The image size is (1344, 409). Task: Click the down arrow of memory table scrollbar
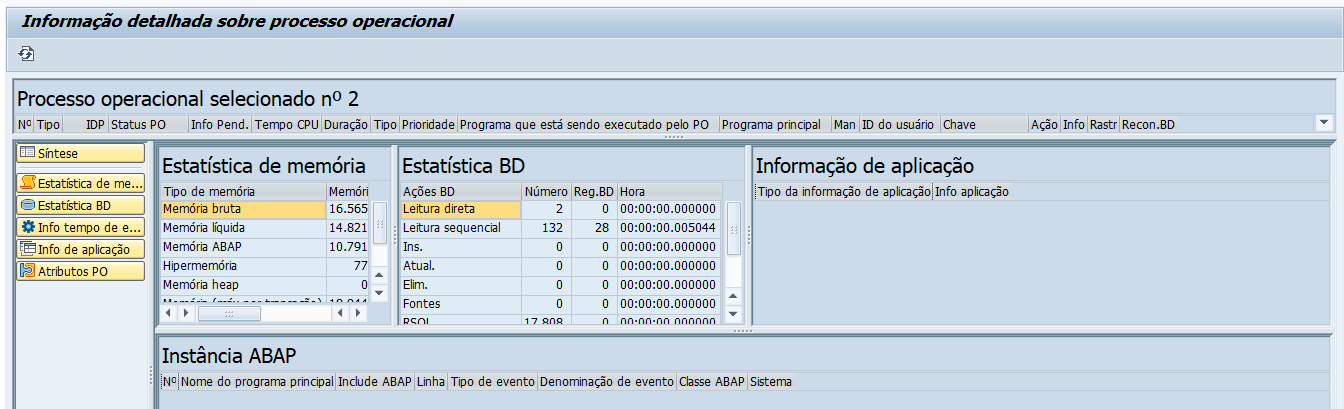click(379, 292)
